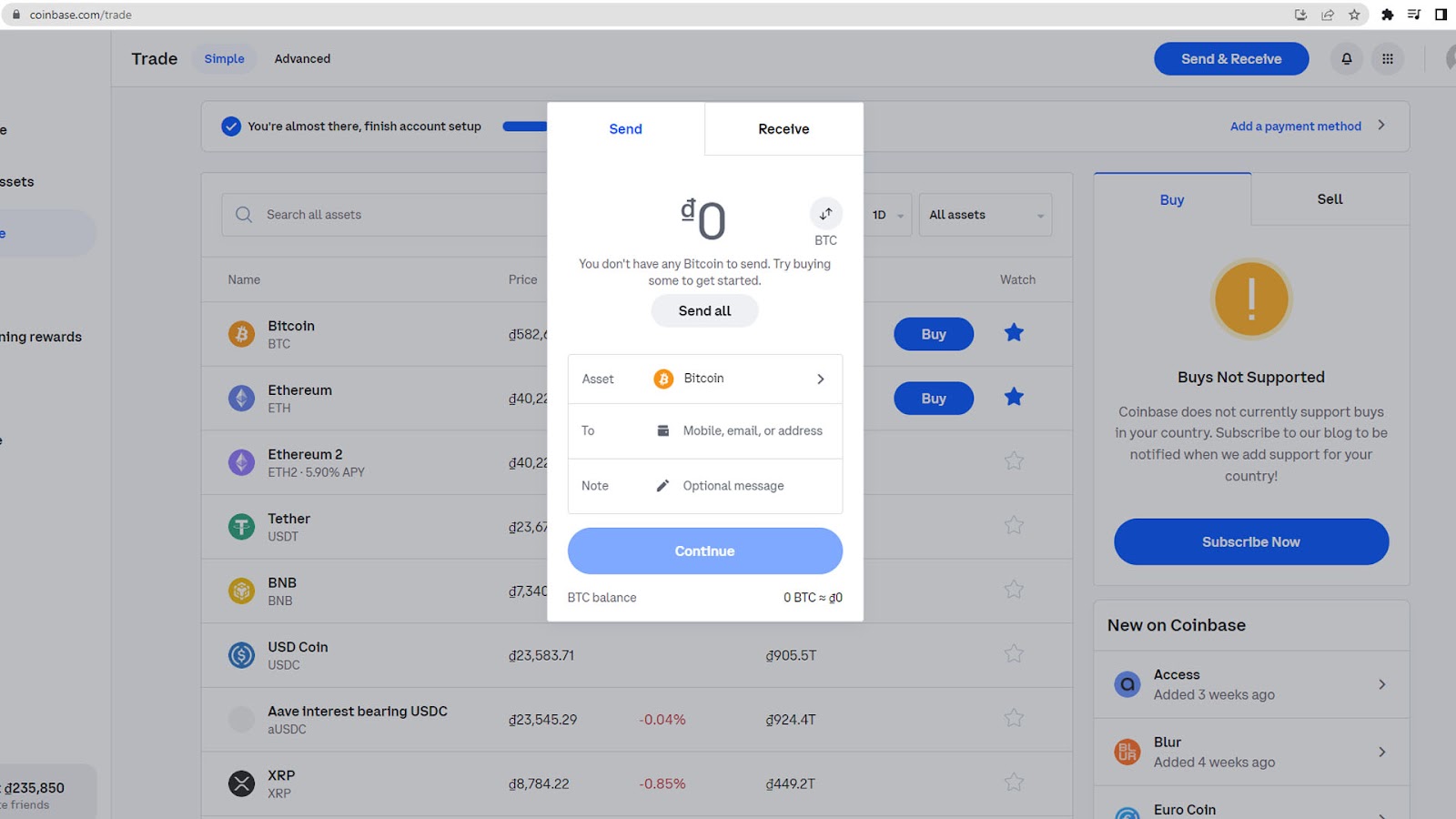Viewport: 1456px width, 819px height.
Task: Switch to the Receive tab
Action: click(784, 129)
